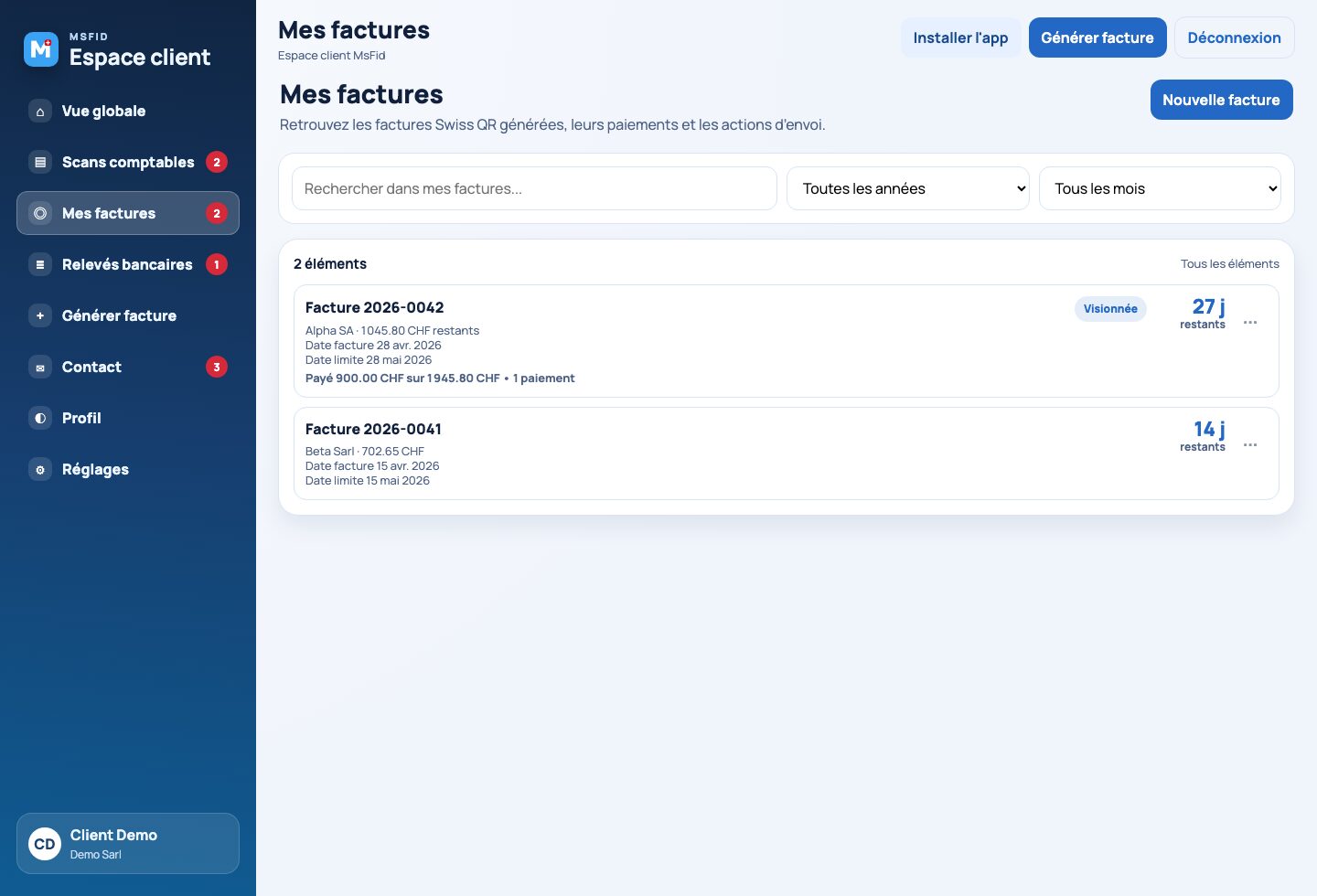Expand the Tous les mois dropdown
1317x896 pixels.
click(1160, 188)
